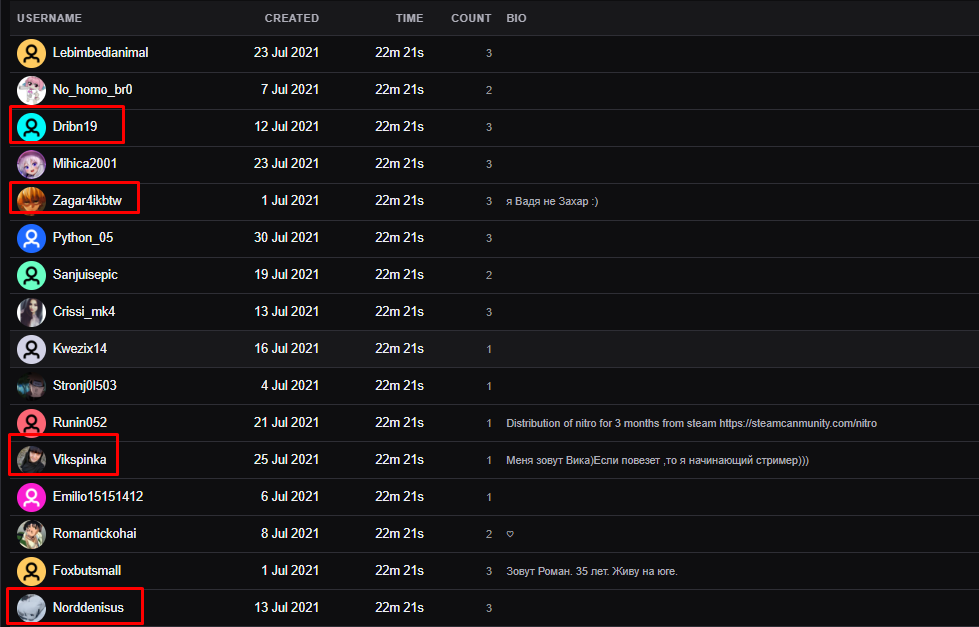Viewport: 979px width, 627px height.
Task: Click the BIO column header
Action: click(x=516, y=18)
